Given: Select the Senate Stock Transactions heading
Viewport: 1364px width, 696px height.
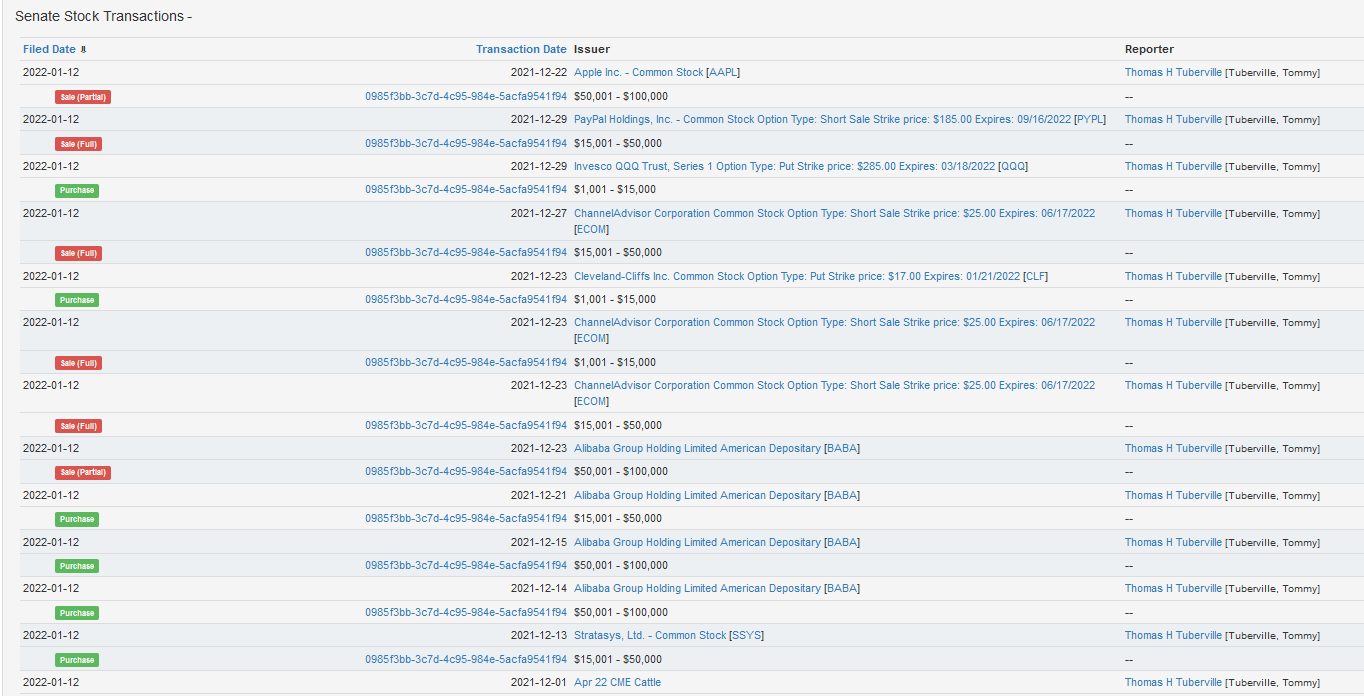Looking at the screenshot, I should pos(104,16).
